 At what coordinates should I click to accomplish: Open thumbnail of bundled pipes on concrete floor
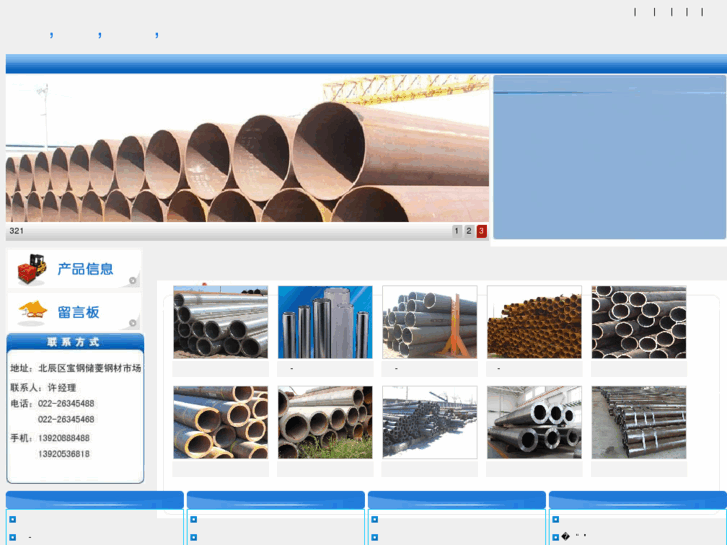pyautogui.click(x=639, y=422)
